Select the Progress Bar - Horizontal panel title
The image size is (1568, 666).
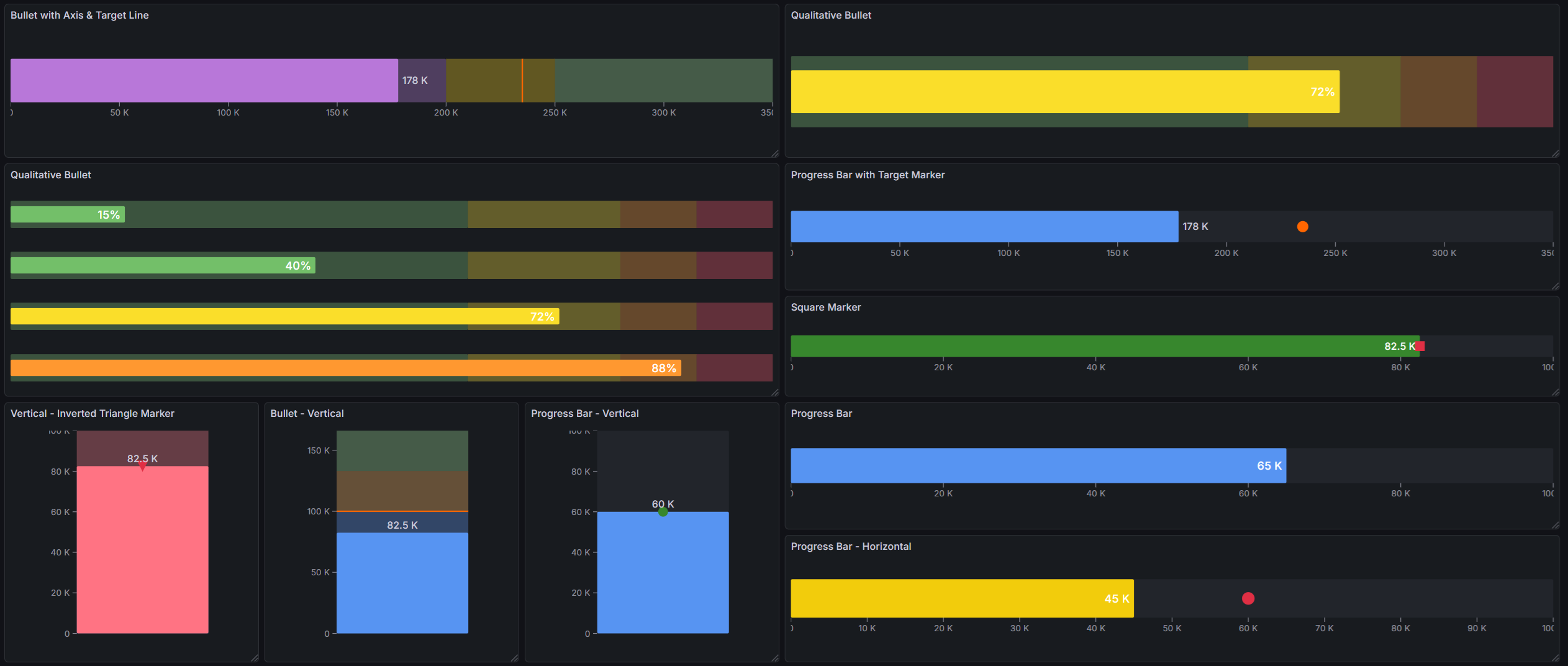pos(850,547)
